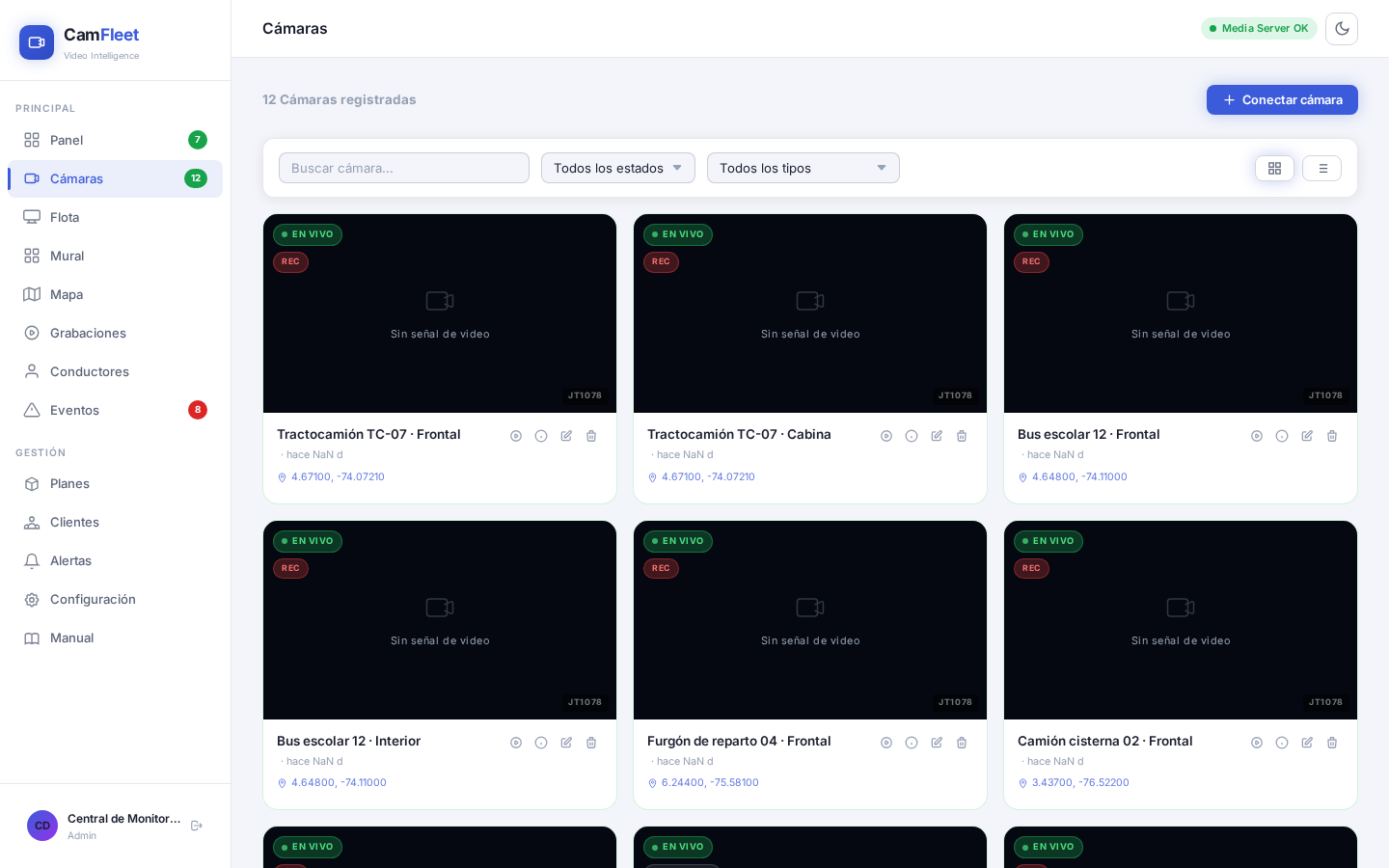This screenshot has width=1389, height=868.
Task: Delete Tractocamión TC-07 Frontal camera with trash icon
Action: coord(591,436)
